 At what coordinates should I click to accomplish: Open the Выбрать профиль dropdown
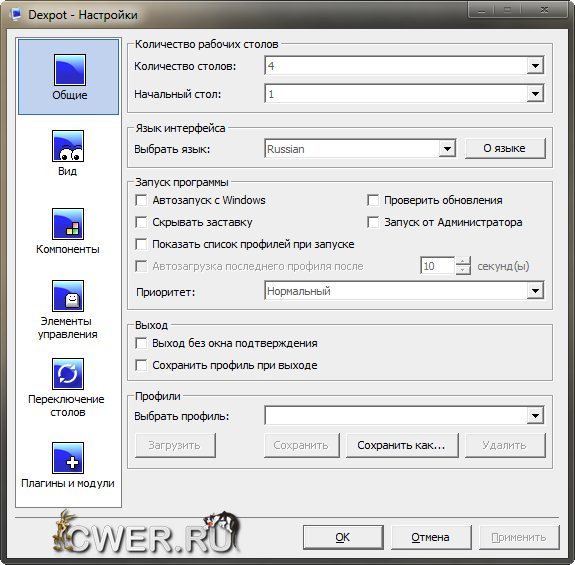coord(404,415)
